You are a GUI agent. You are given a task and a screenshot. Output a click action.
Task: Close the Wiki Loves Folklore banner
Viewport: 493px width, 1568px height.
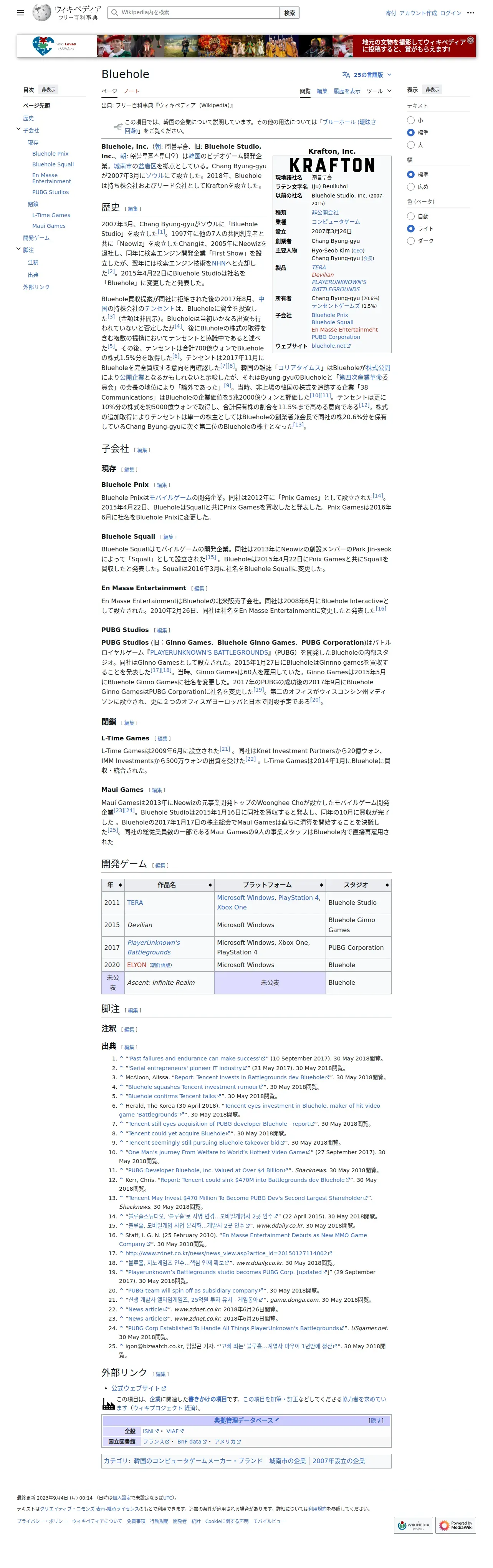click(x=470, y=40)
